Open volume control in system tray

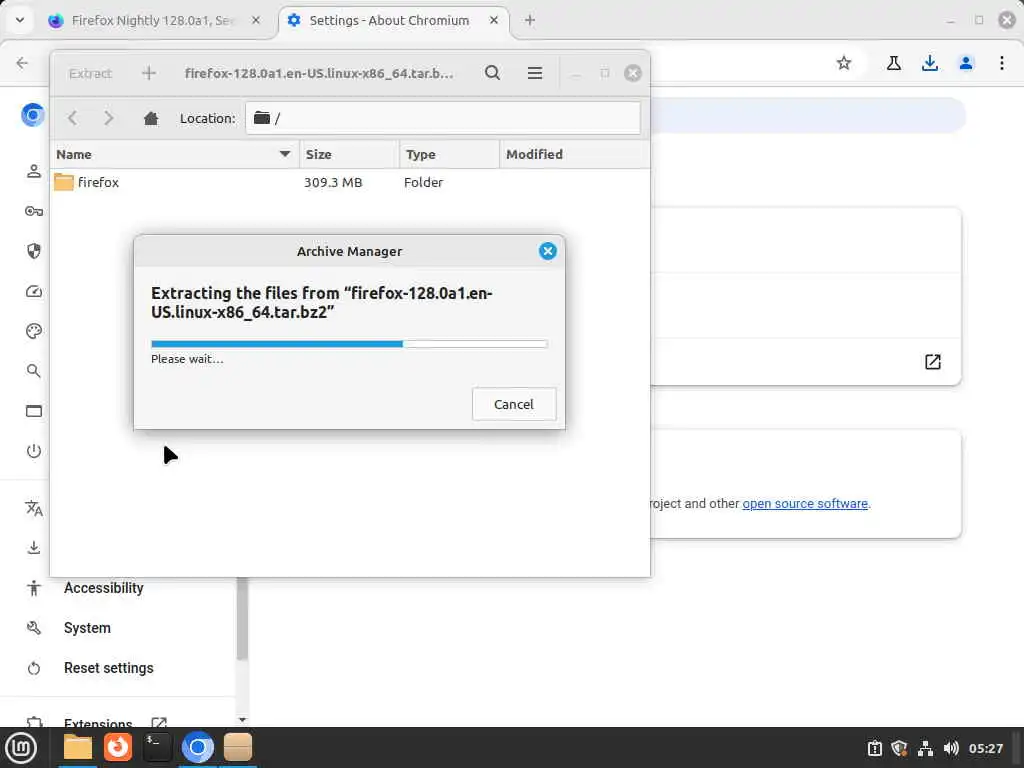click(x=951, y=748)
